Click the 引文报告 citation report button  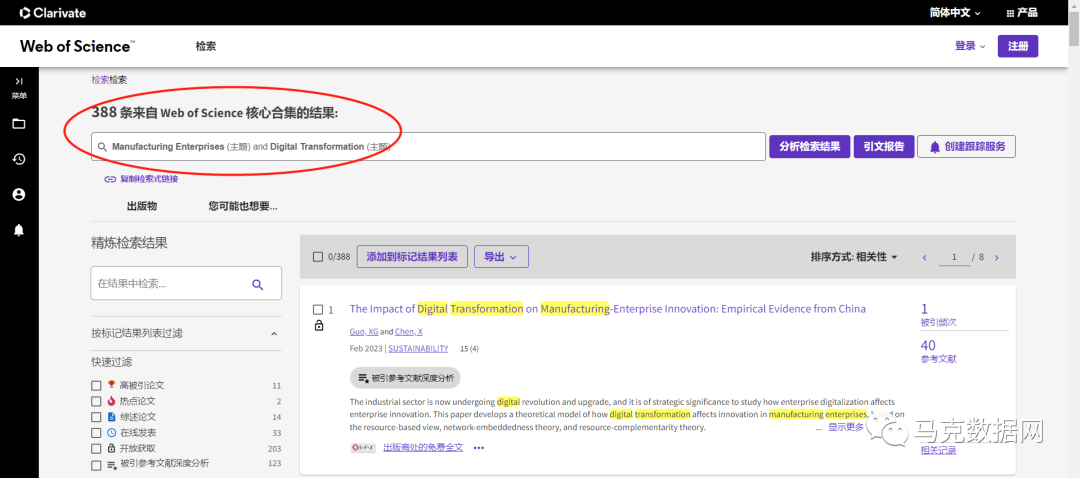click(884, 147)
